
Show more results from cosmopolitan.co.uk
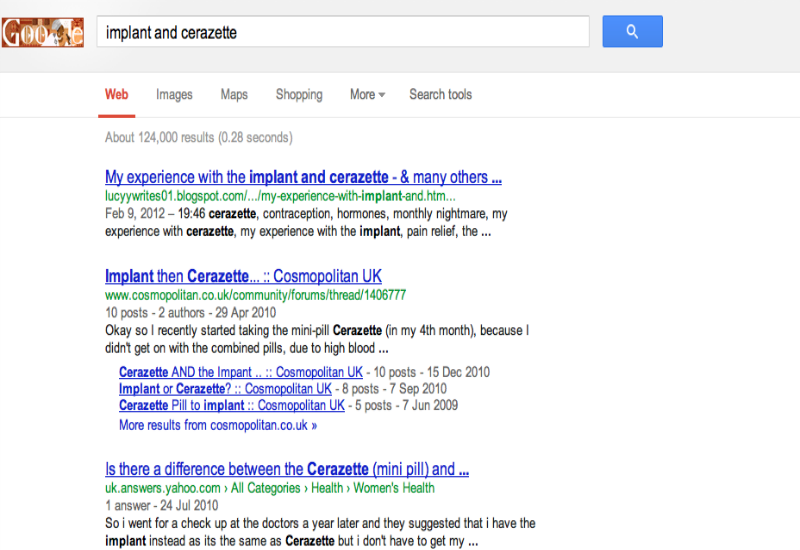[218, 425]
